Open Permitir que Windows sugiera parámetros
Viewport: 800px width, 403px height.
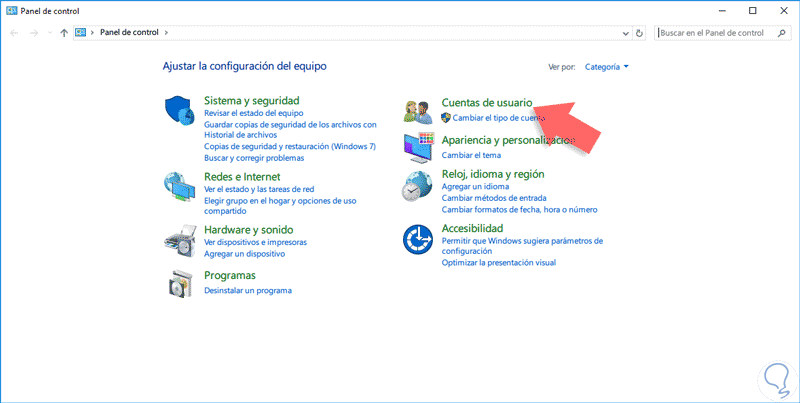pos(522,245)
